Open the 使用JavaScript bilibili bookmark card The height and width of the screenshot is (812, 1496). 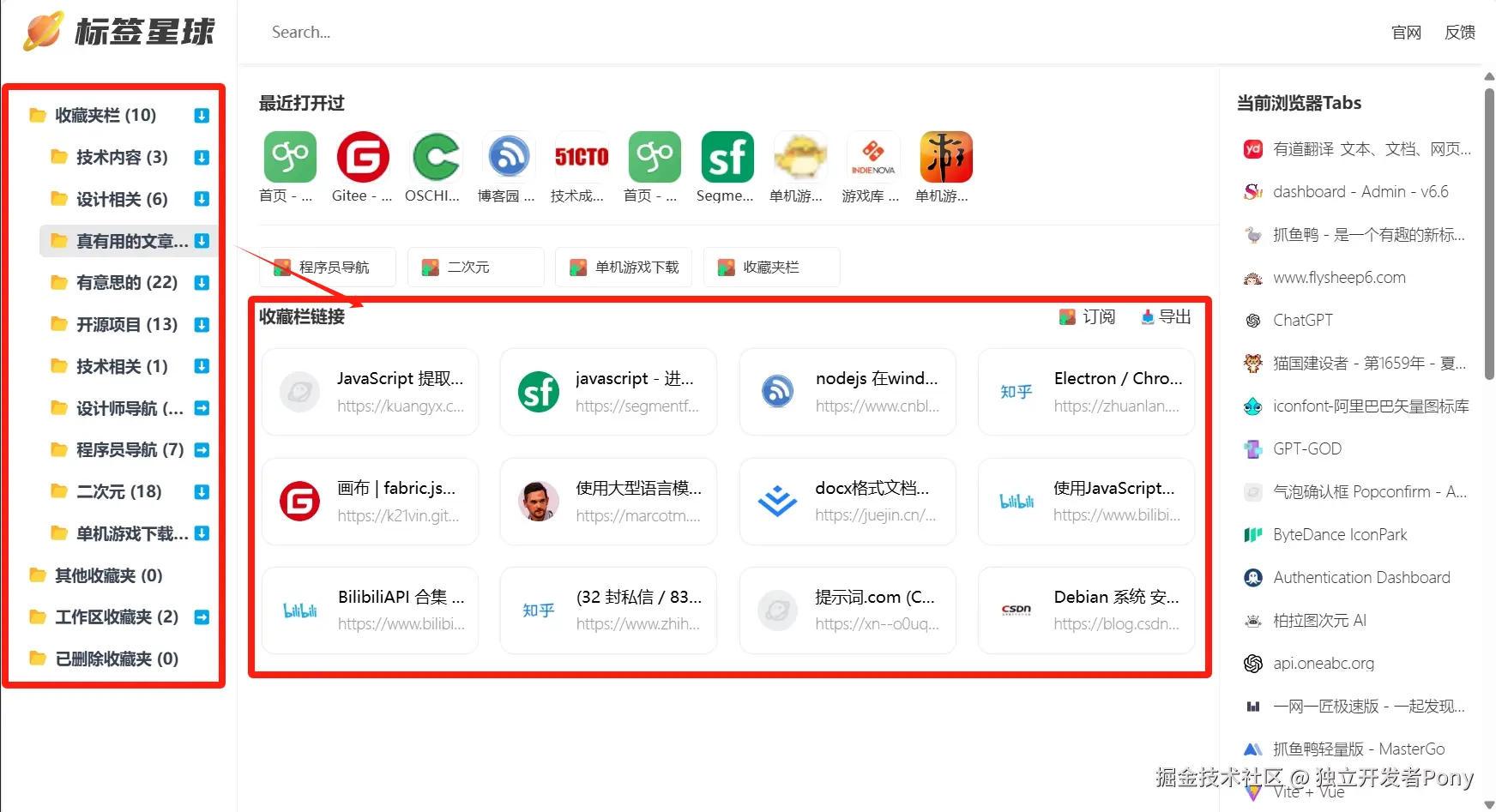pos(1087,502)
